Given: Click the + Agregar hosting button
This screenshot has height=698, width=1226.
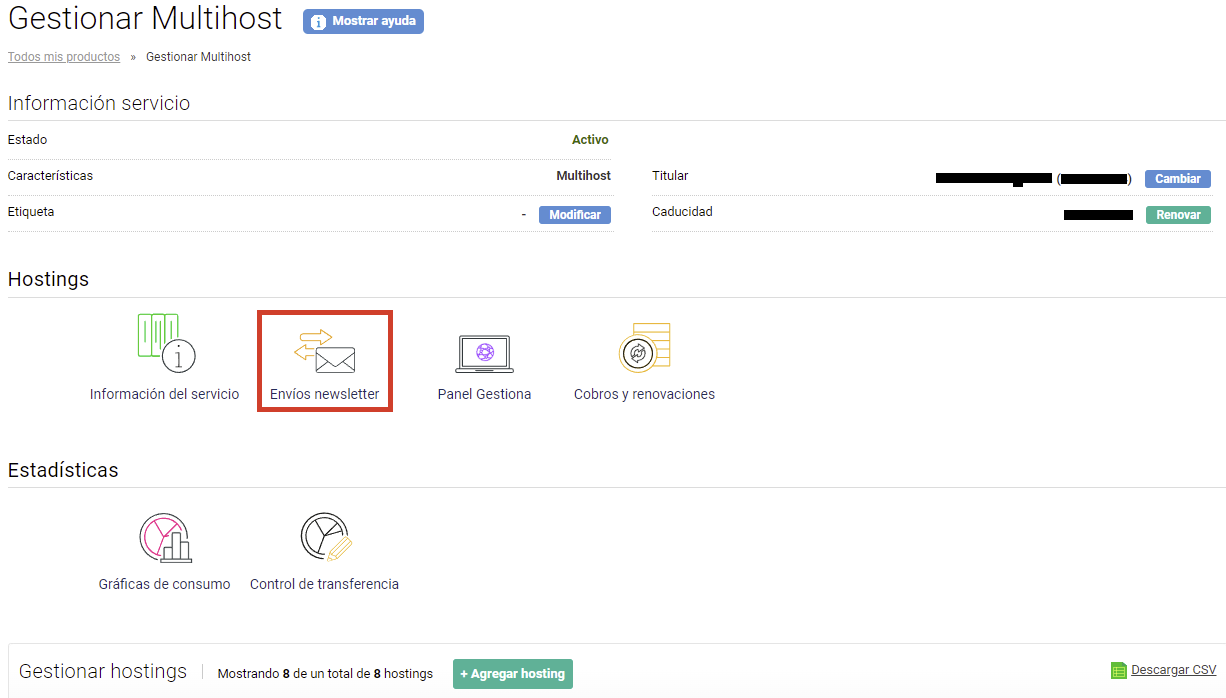Looking at the screenshot, I should [x=513, y=674].
